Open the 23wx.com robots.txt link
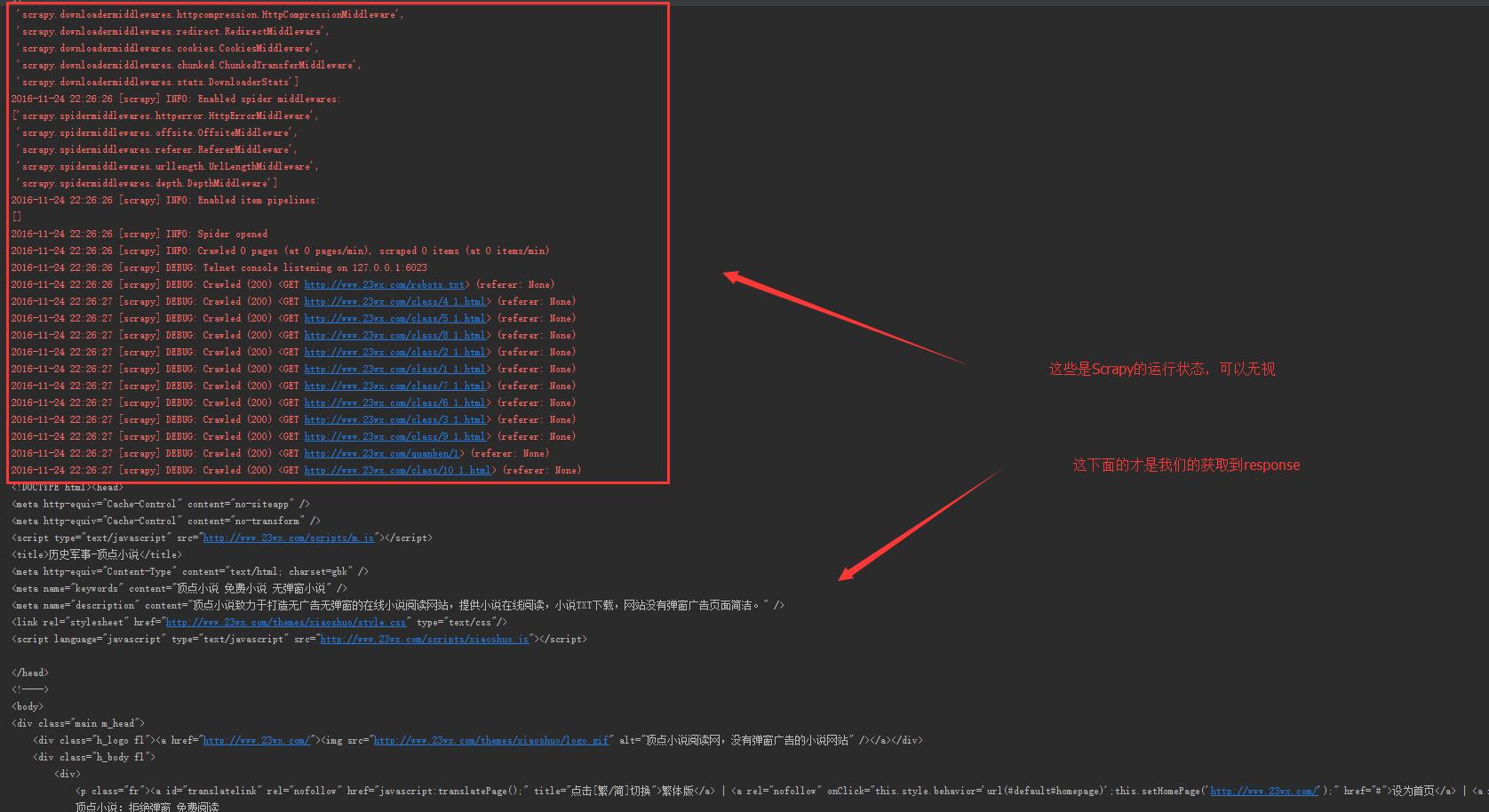This screenshot has width=1489, height=812. [x=385, y=284]
